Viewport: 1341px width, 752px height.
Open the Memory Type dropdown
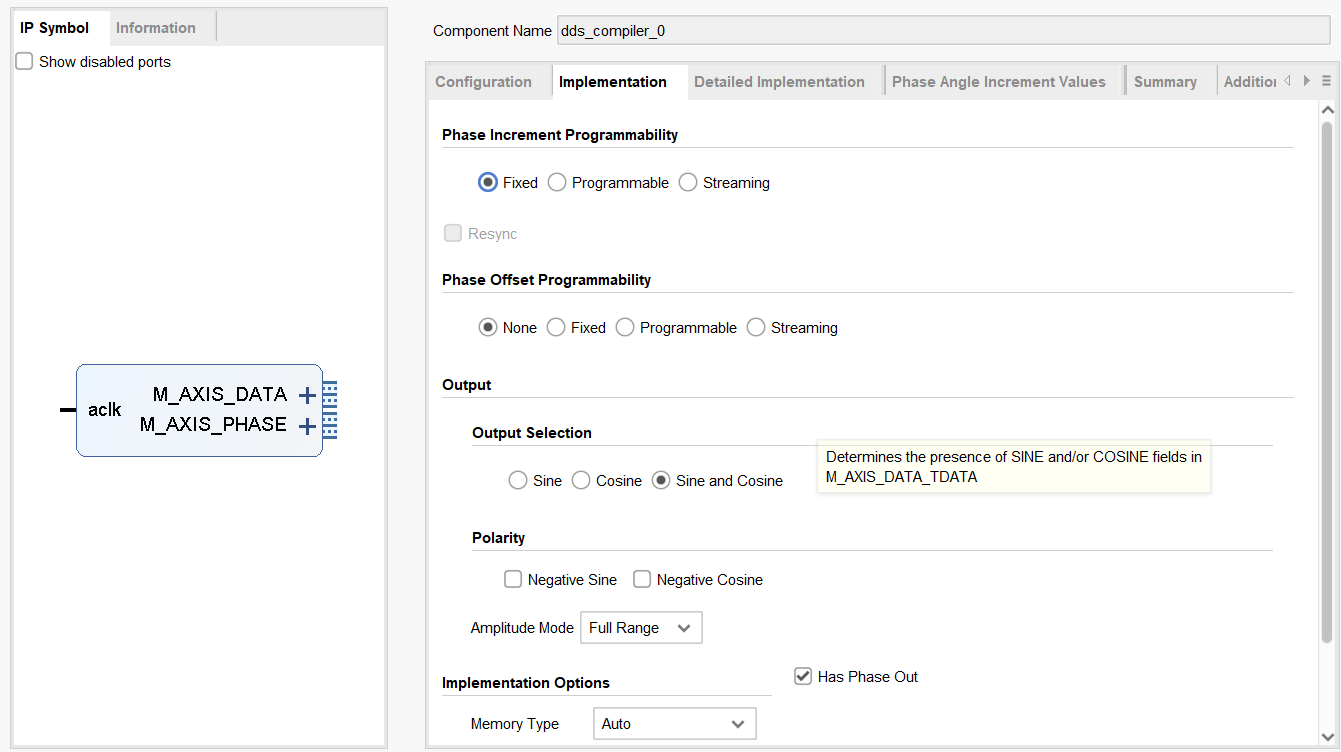pos(674,724)
